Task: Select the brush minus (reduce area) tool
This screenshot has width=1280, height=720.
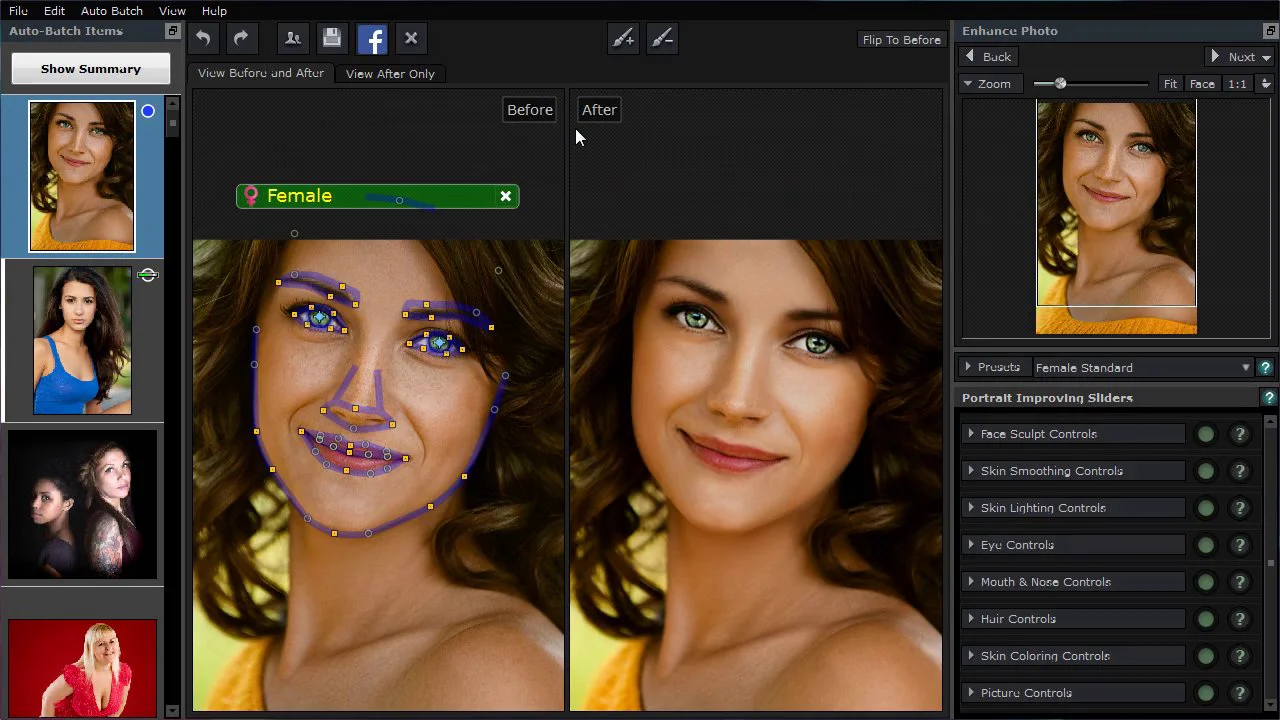Action: tap(662, 39)
